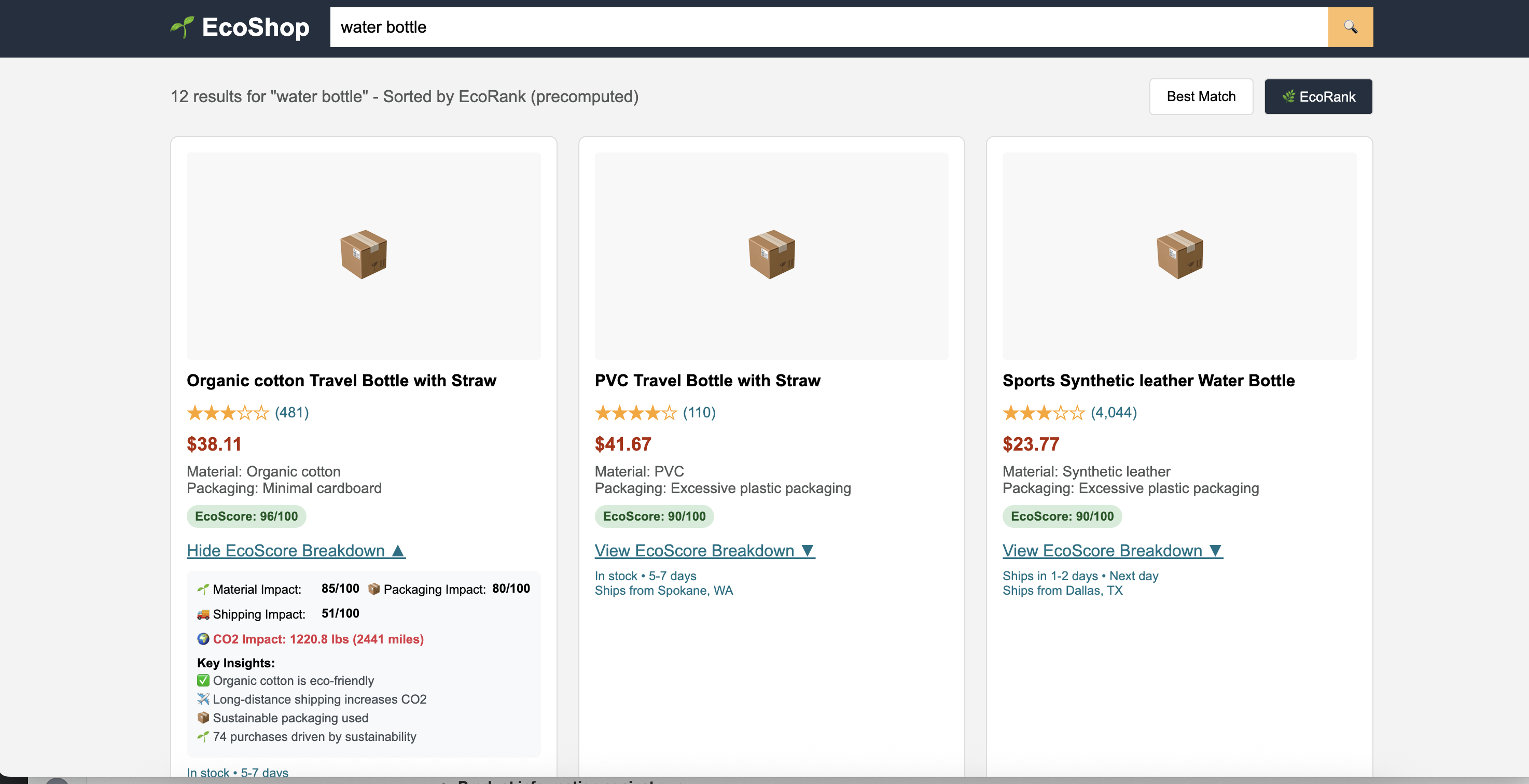The height and width of the screenshot is (784, 1529).
Task: Click the box icon beside Packaging Impact
Action: tap(374, 589)
